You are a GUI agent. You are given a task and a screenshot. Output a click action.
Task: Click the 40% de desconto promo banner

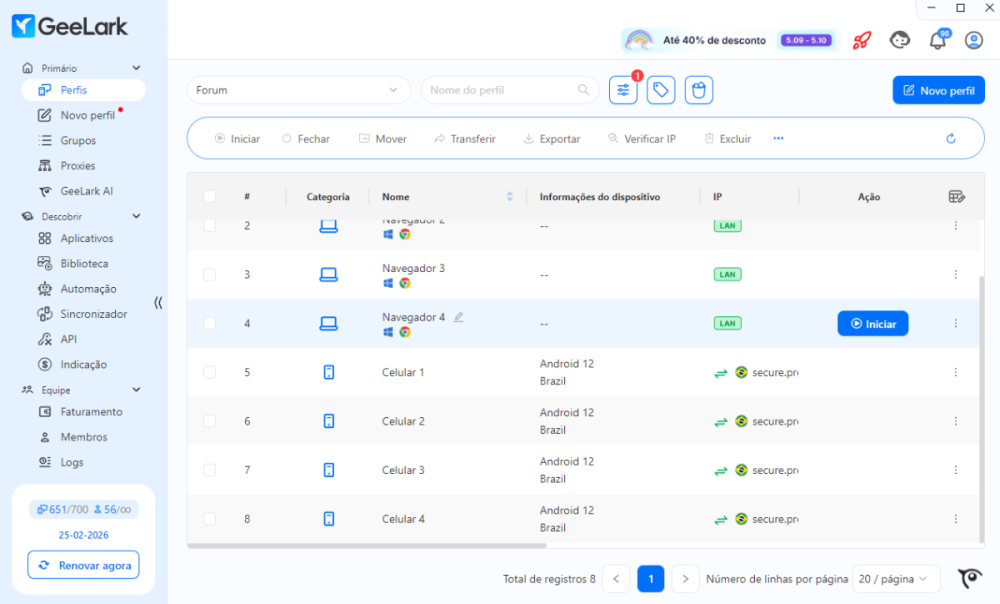tap(730, 40)
